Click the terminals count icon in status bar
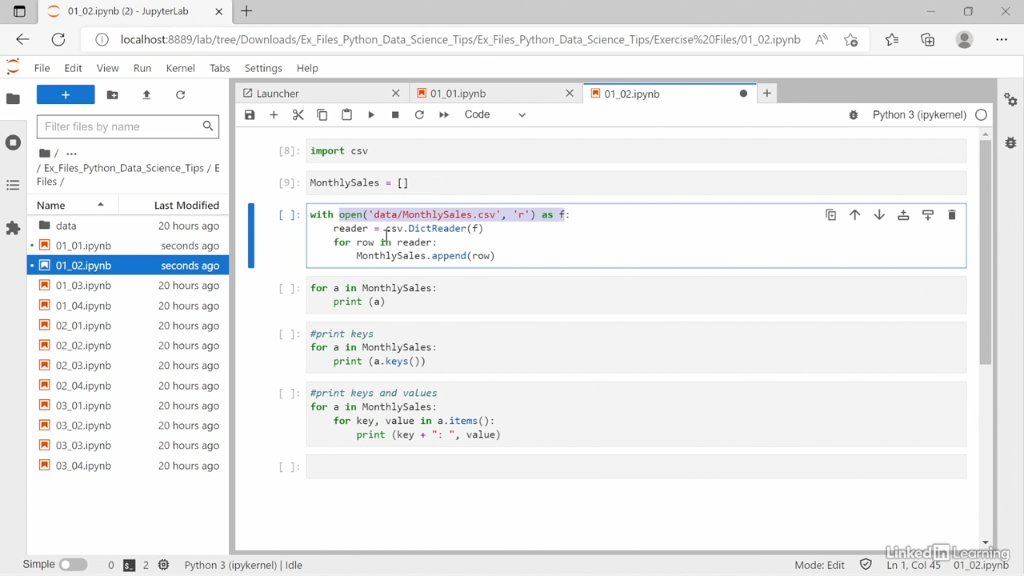Image resolution: width=1024 pixels, height=576 pixels. pos(129,565)
